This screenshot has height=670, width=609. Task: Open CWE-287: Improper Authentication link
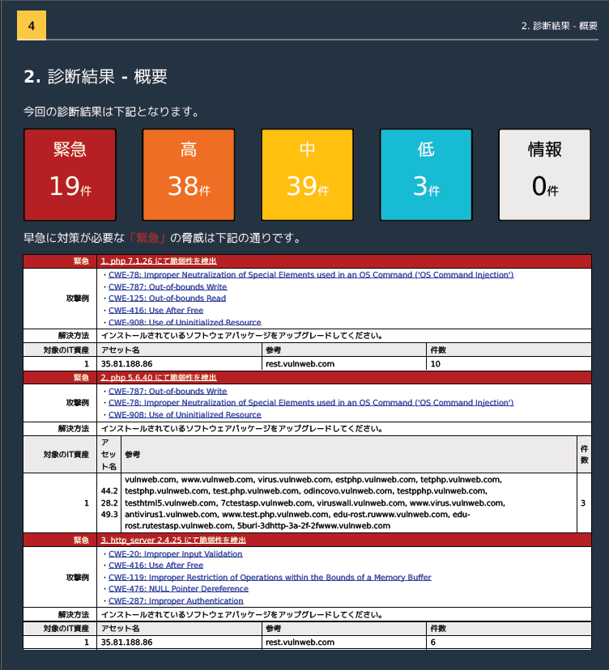click(x=176, y=601)
